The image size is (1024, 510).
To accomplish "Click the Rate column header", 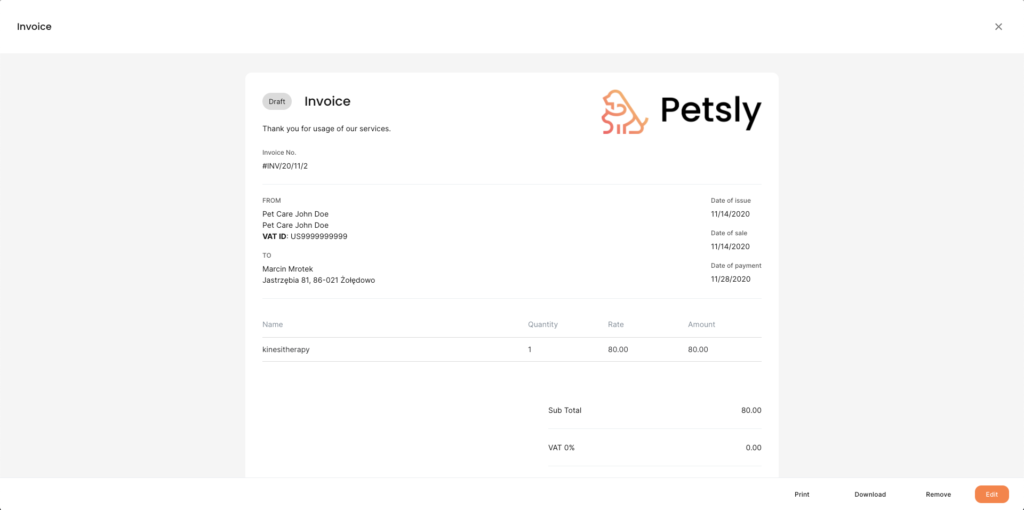I will pyautogui.click(x=616, y=325).
